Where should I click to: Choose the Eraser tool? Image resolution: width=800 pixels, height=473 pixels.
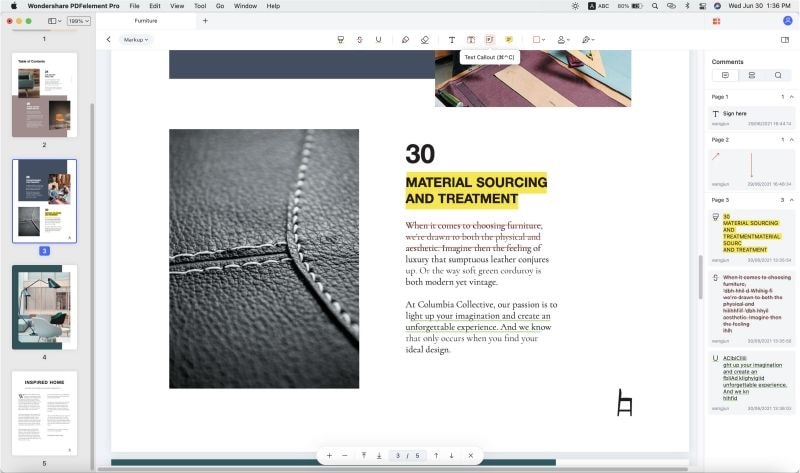click(424, 40)
